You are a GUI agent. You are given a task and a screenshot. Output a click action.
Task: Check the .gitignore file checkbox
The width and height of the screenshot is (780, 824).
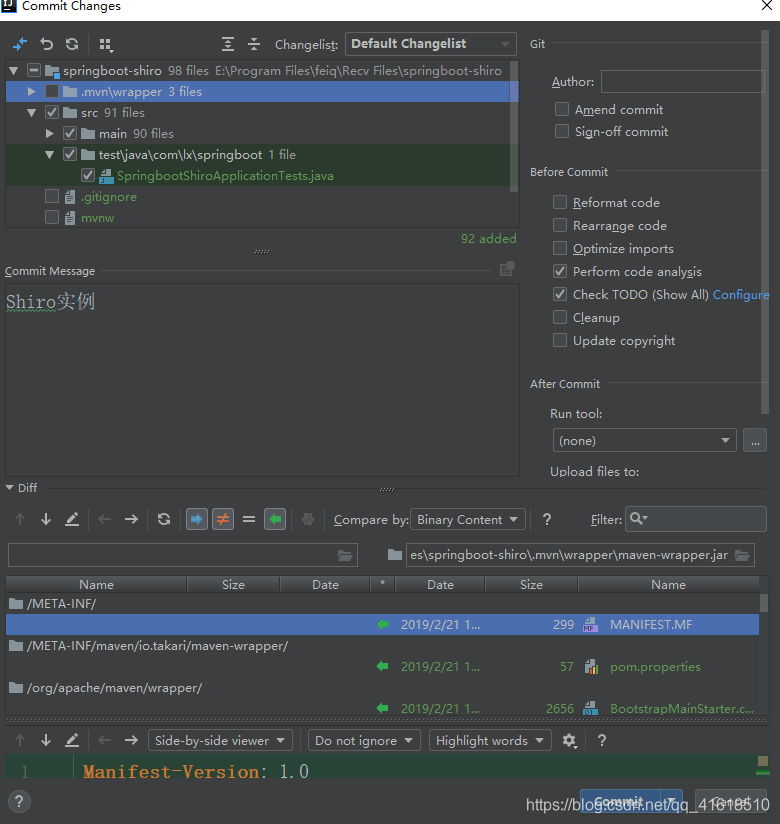click(x=52, y=197)
